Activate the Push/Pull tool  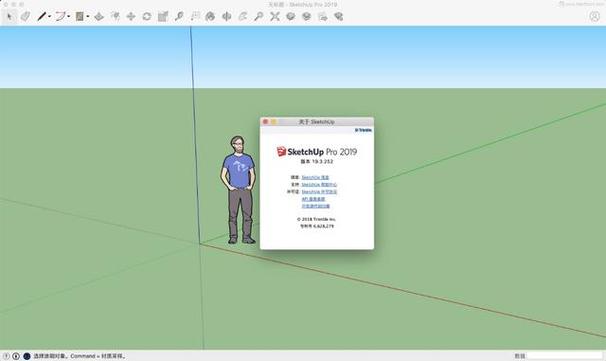click(x=99, y=17)
